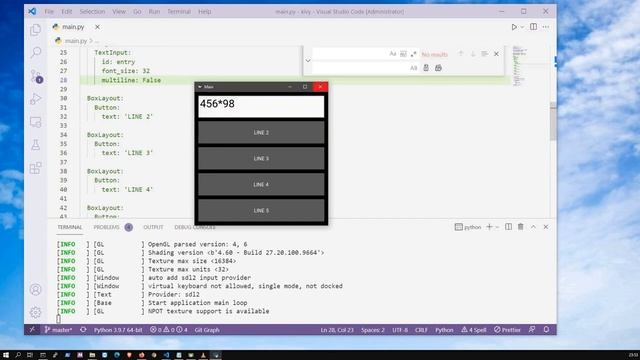Close the find widget

[x=496, y=54]
